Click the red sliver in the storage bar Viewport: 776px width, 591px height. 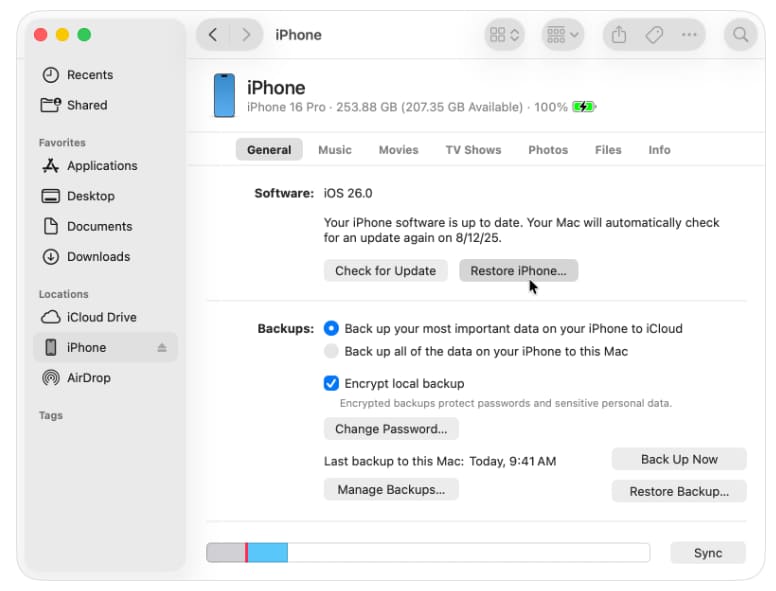[x=246, y=553]
